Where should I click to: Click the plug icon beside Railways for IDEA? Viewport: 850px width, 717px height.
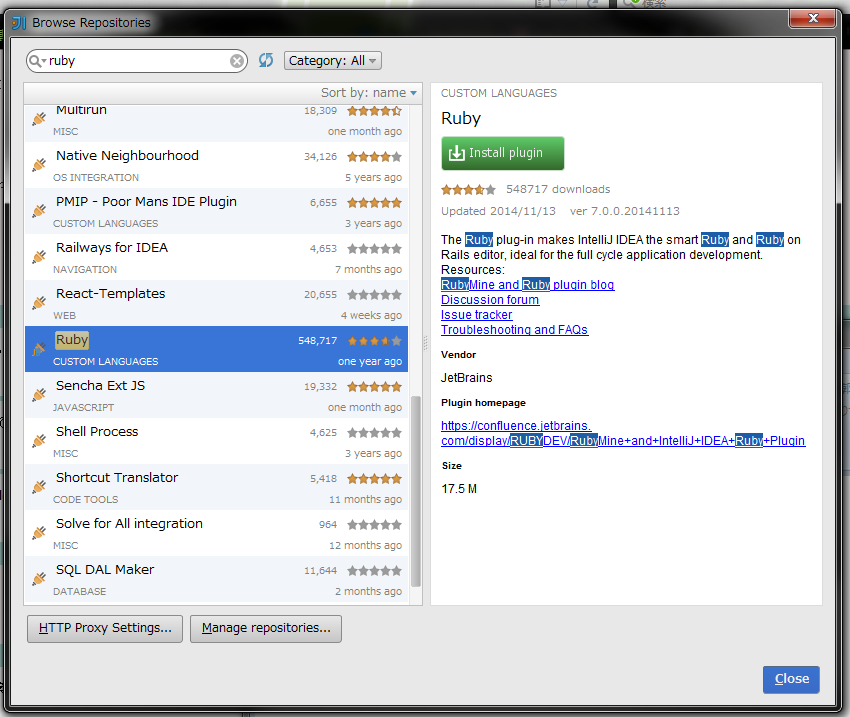pyautogui.click(x=38, y=256)
